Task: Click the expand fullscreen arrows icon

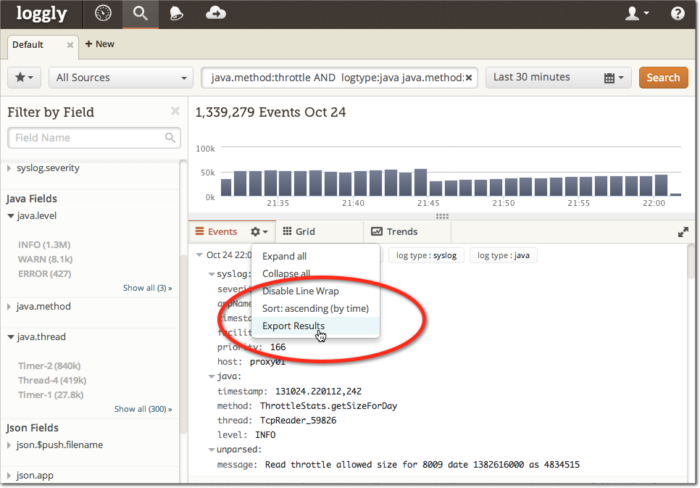Action: click(x=683, y=231)
